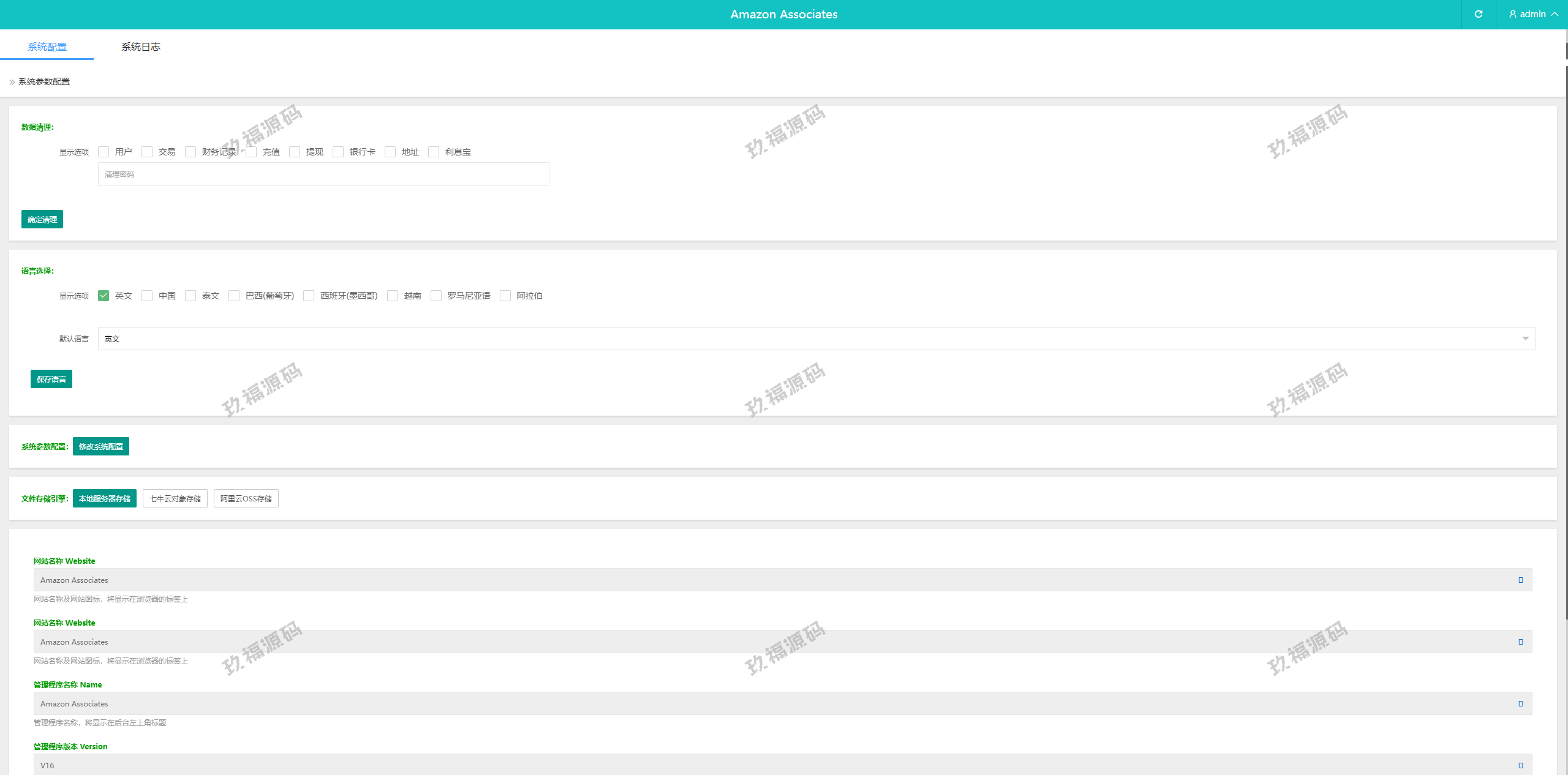The width and height of the screenshot is (1568, 775).
Task: Click edit icon in 管理程序名称 Name field
Action: (x=1520, y=703)
